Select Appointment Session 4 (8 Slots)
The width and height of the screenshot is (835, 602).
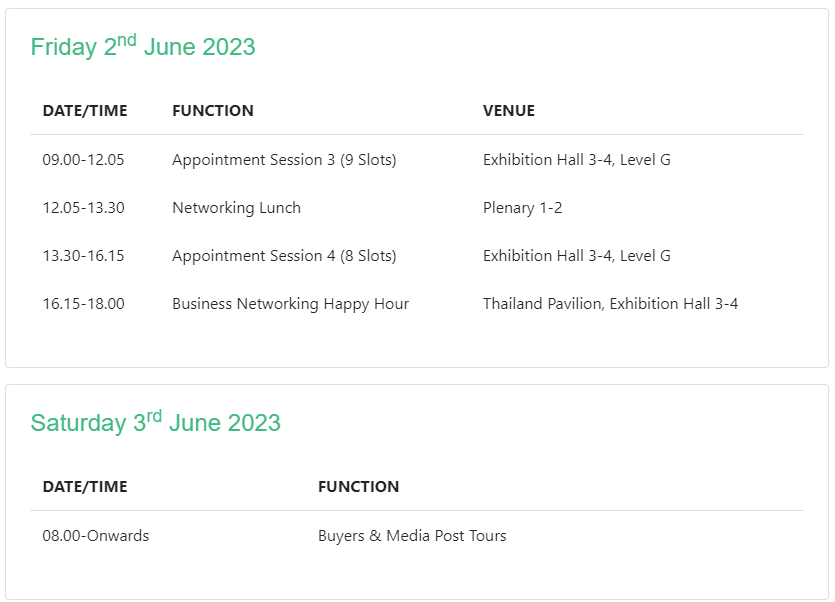pos(284,256)
